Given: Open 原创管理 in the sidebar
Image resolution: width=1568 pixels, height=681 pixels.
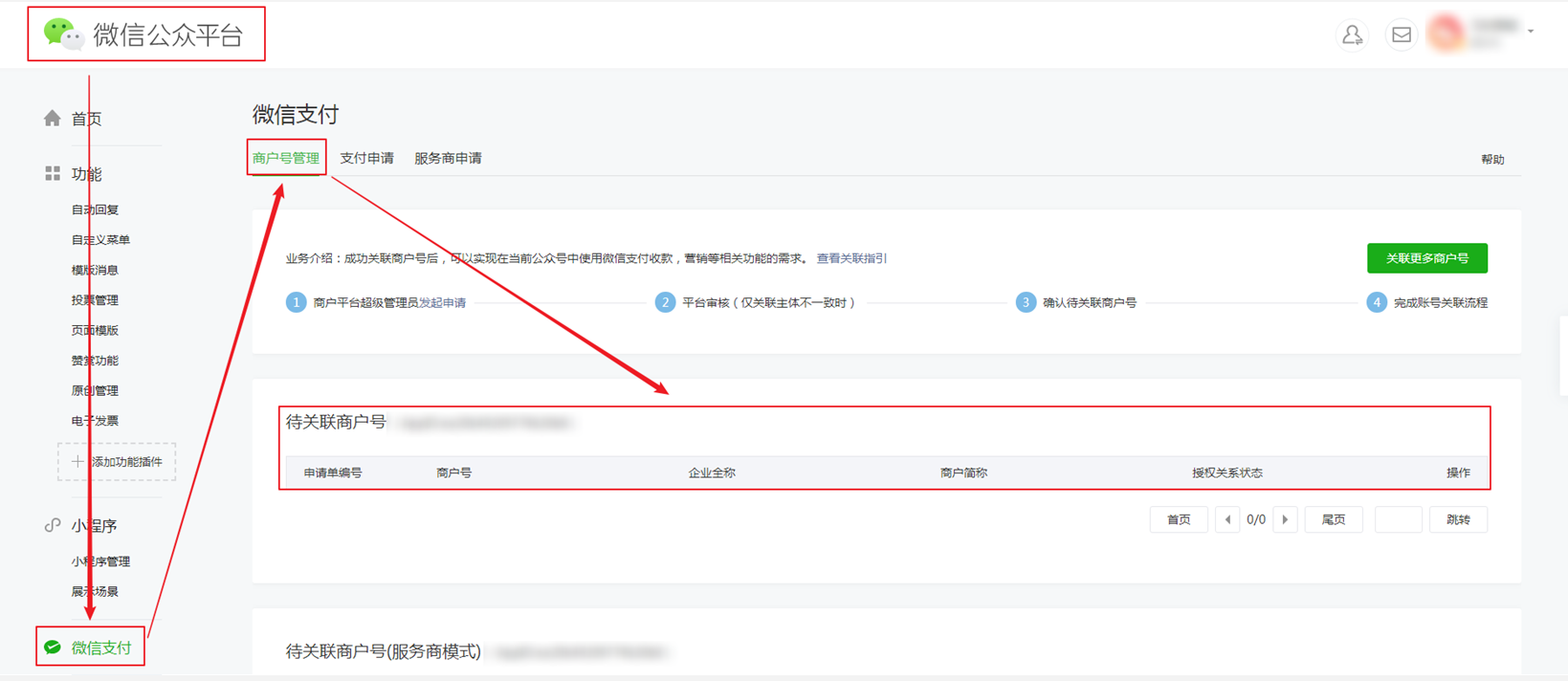Looking at the screenshot, I should (95, 390).
